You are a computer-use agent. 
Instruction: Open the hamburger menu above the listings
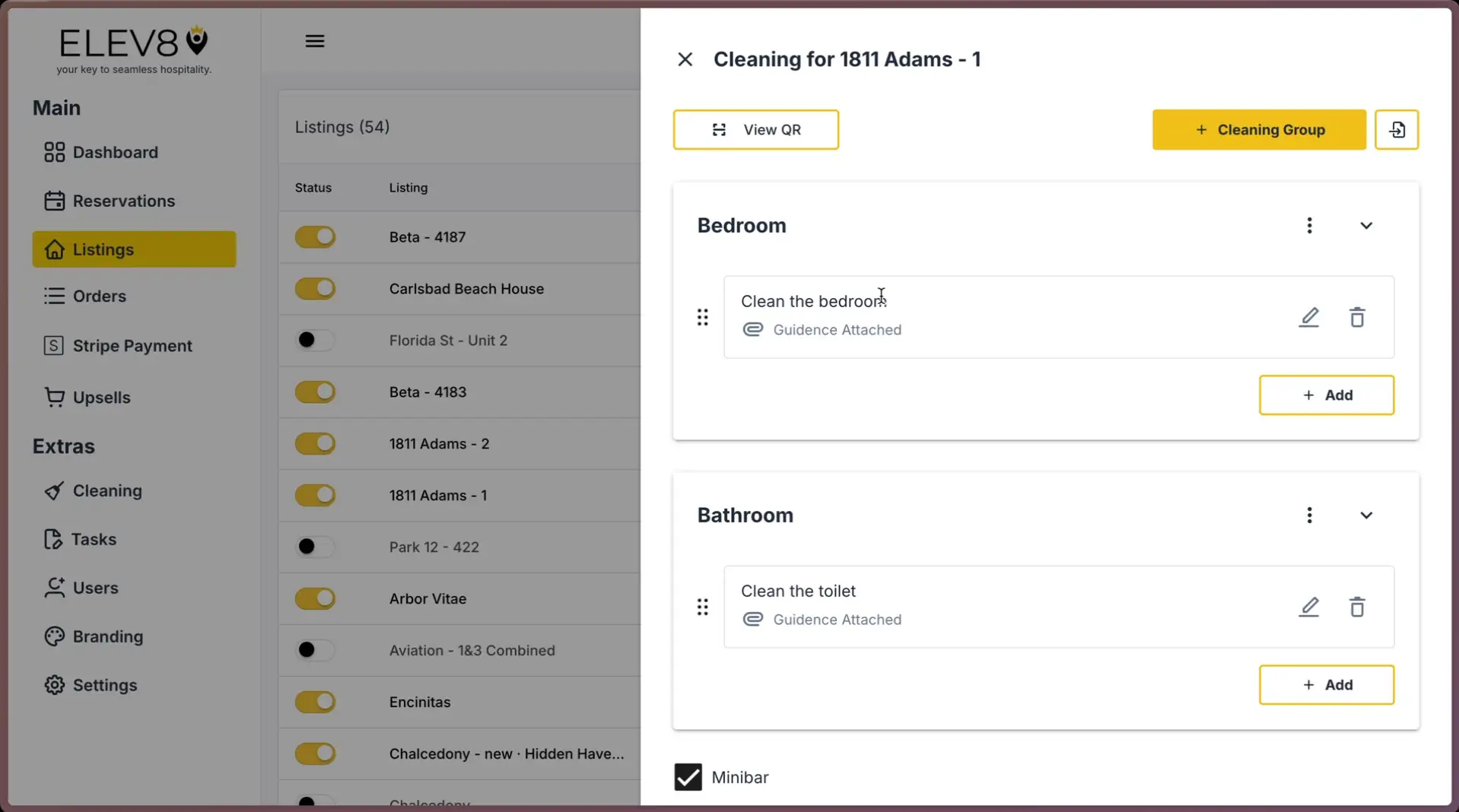pos(314,40)
